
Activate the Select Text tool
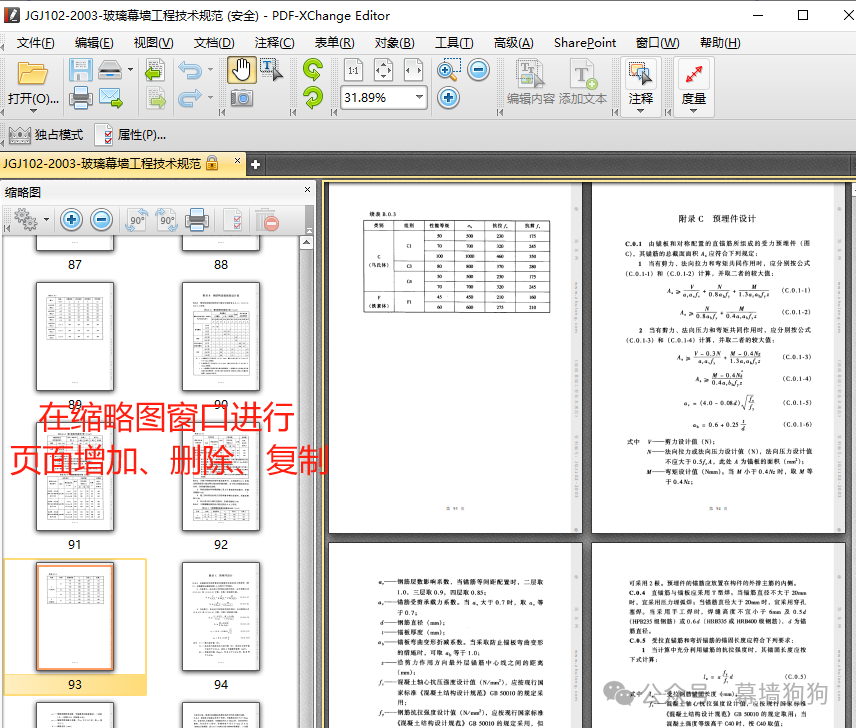(270, 70)
